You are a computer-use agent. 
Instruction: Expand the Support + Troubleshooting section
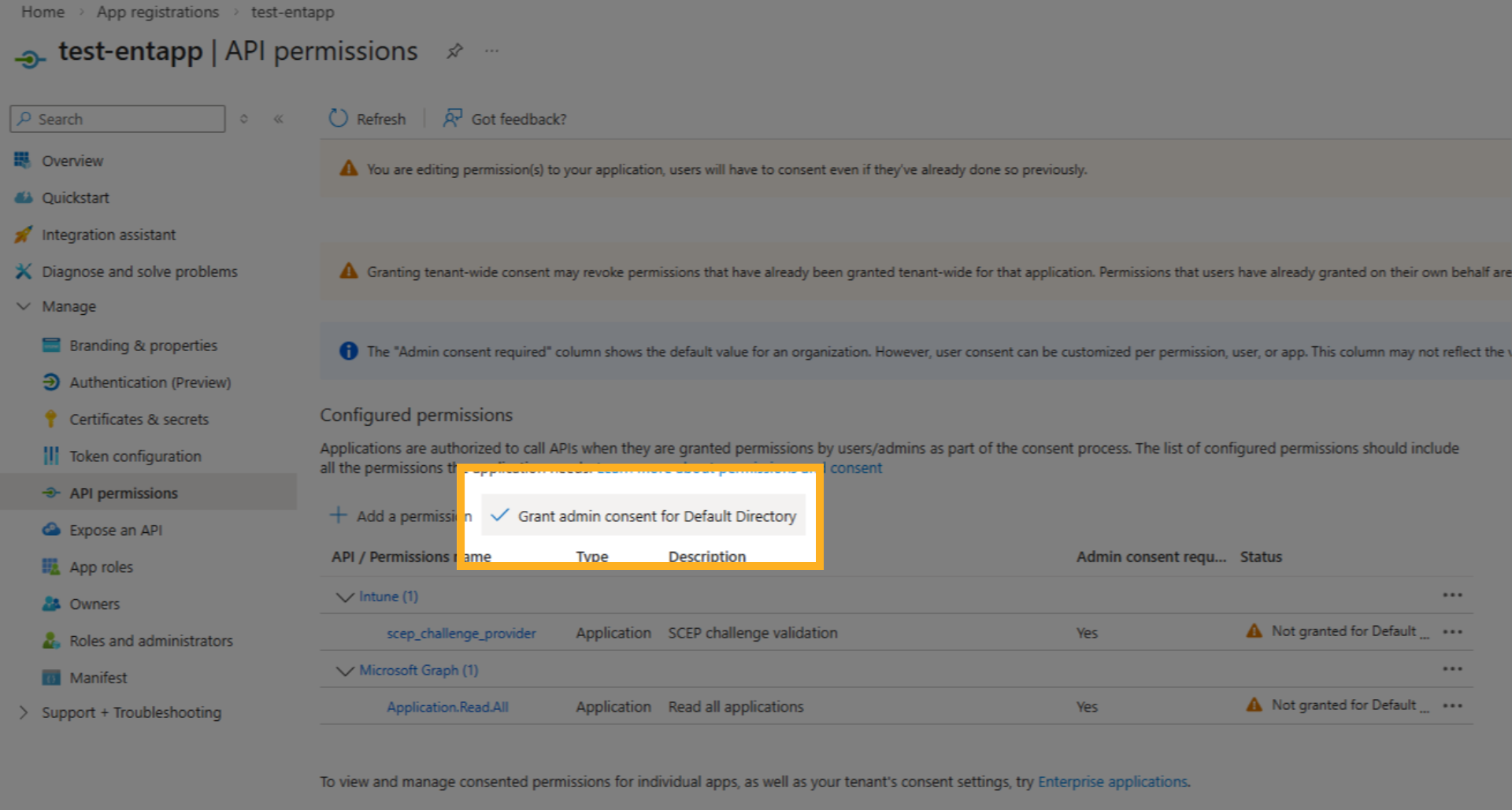click(23, 712)
